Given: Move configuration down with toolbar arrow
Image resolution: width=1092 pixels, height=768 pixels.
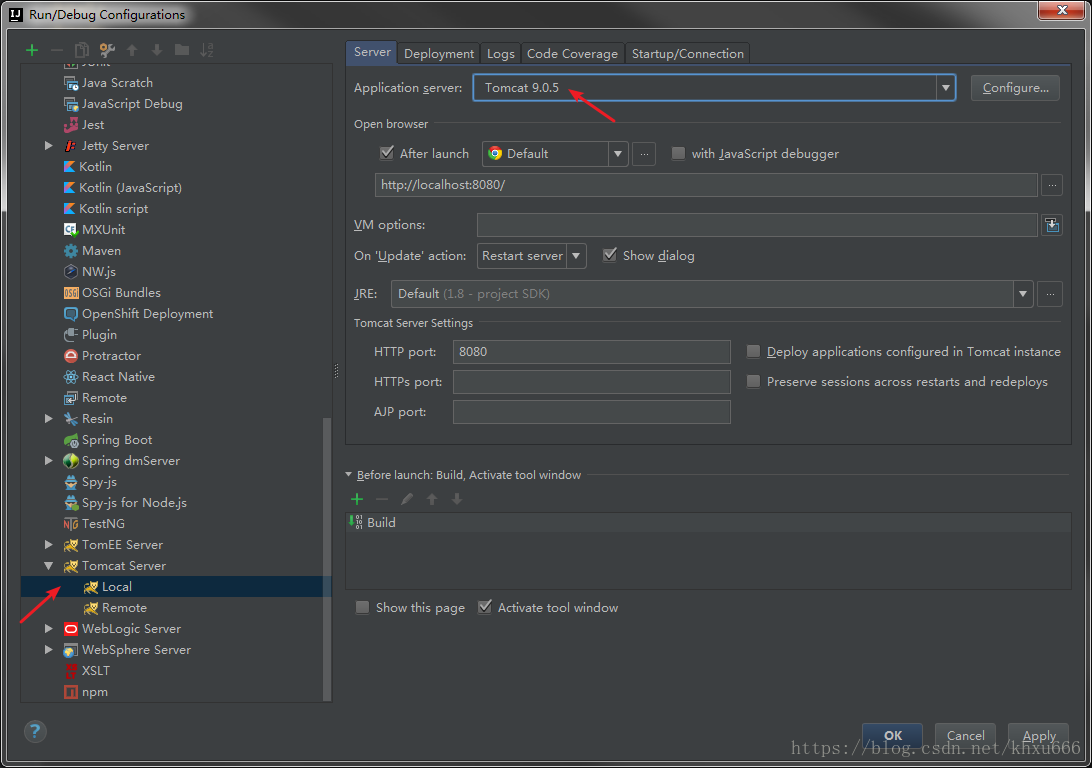Looking at the screenshot, I should [157, 50].
